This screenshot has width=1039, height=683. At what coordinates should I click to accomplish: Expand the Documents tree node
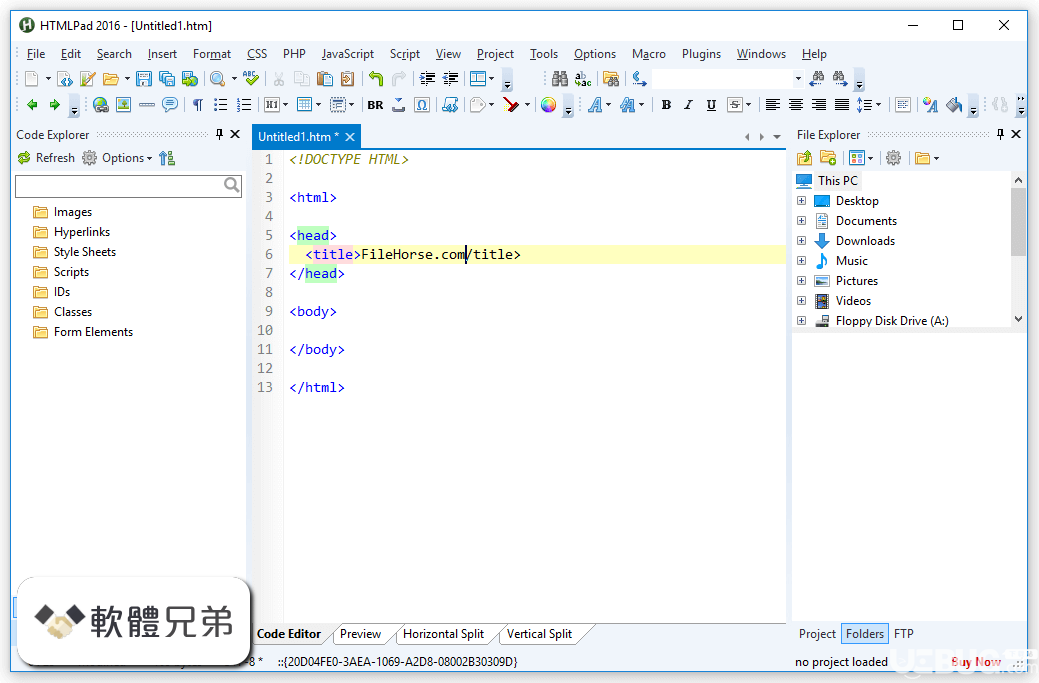(801, 221)
